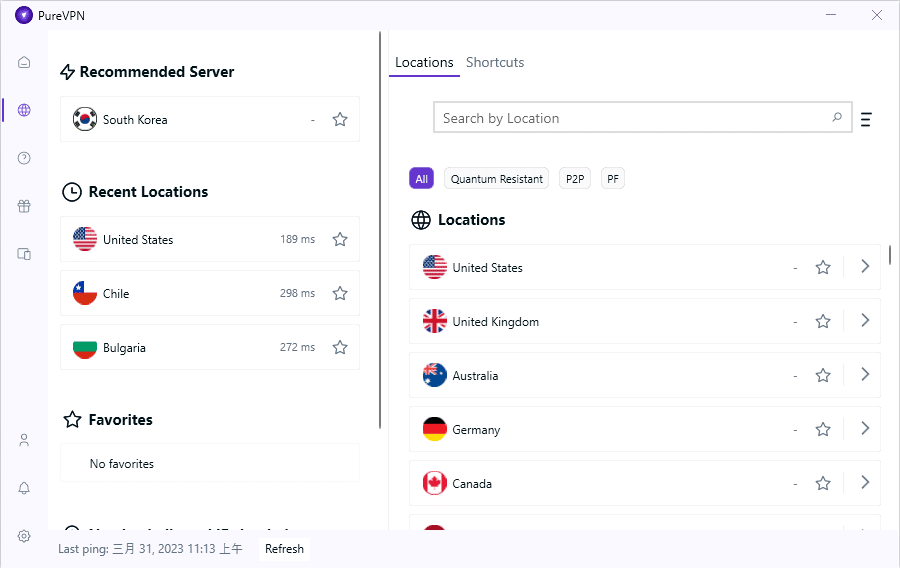Select the PF filter
Viewport: 900px width, 568px height.
click(612, 178)
